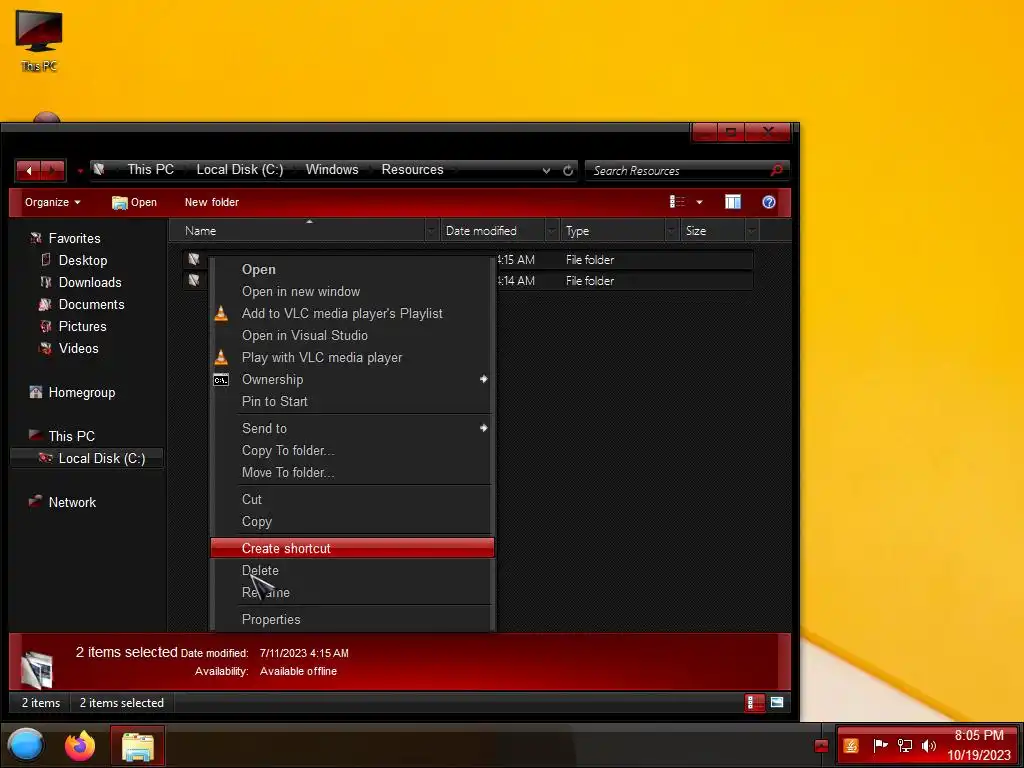Choose Move To folder...
Viewport: 1024px width, 768px height.
click(x=352, y=472)
